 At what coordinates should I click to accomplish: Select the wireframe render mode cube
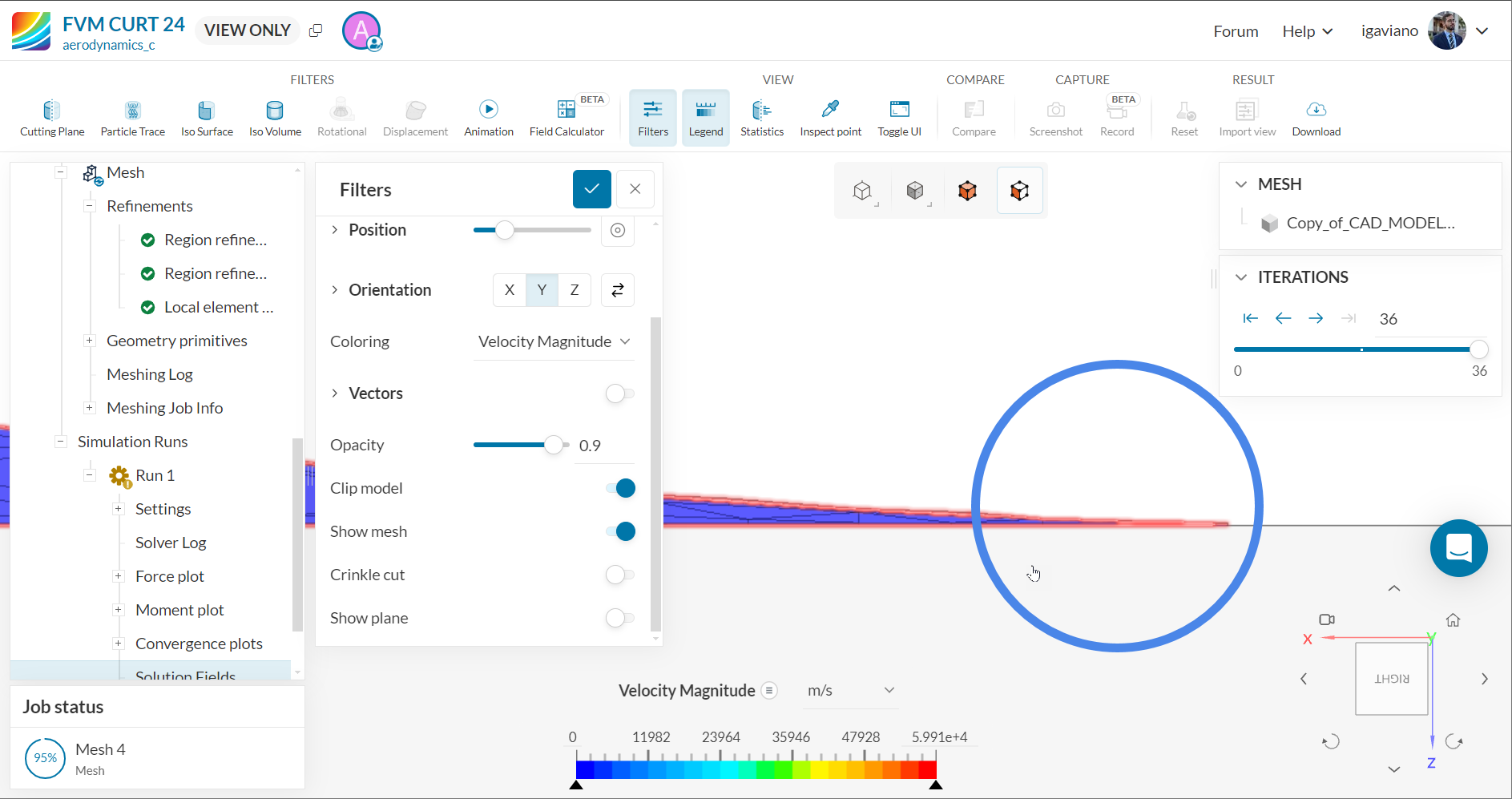click(862, 191)
